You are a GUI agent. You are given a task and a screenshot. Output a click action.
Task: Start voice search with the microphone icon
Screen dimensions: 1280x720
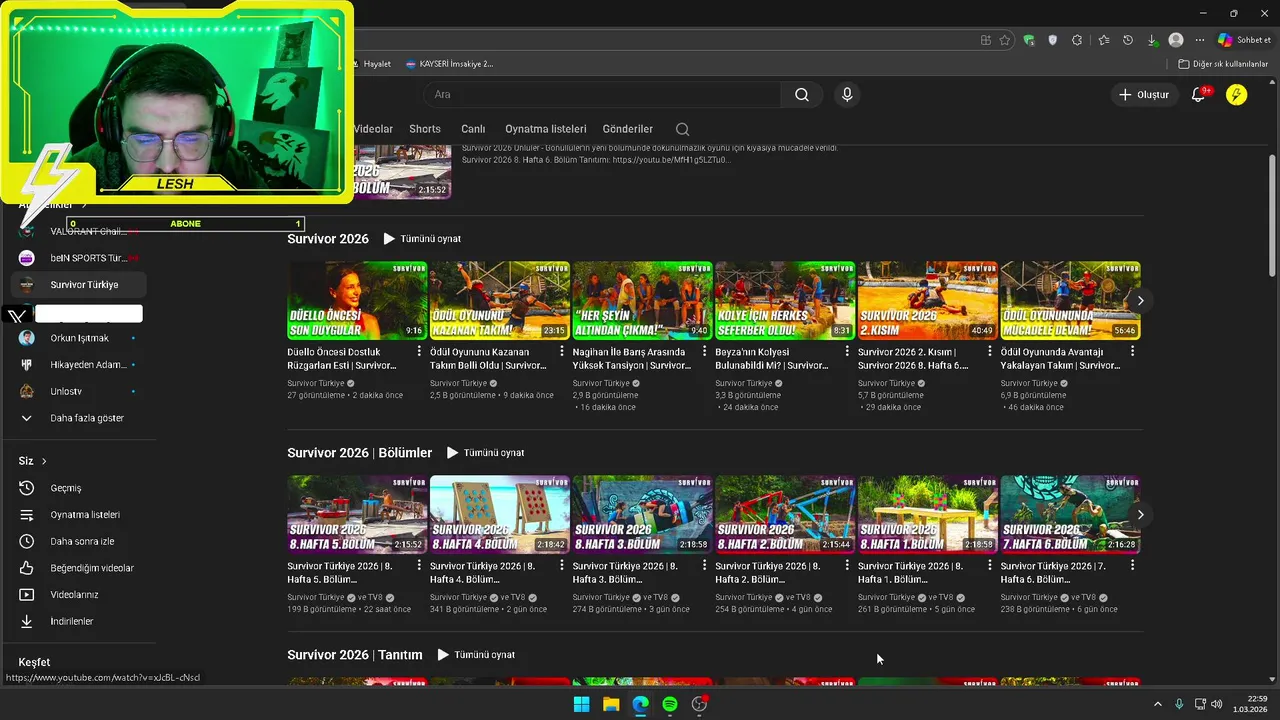point(847,95)
